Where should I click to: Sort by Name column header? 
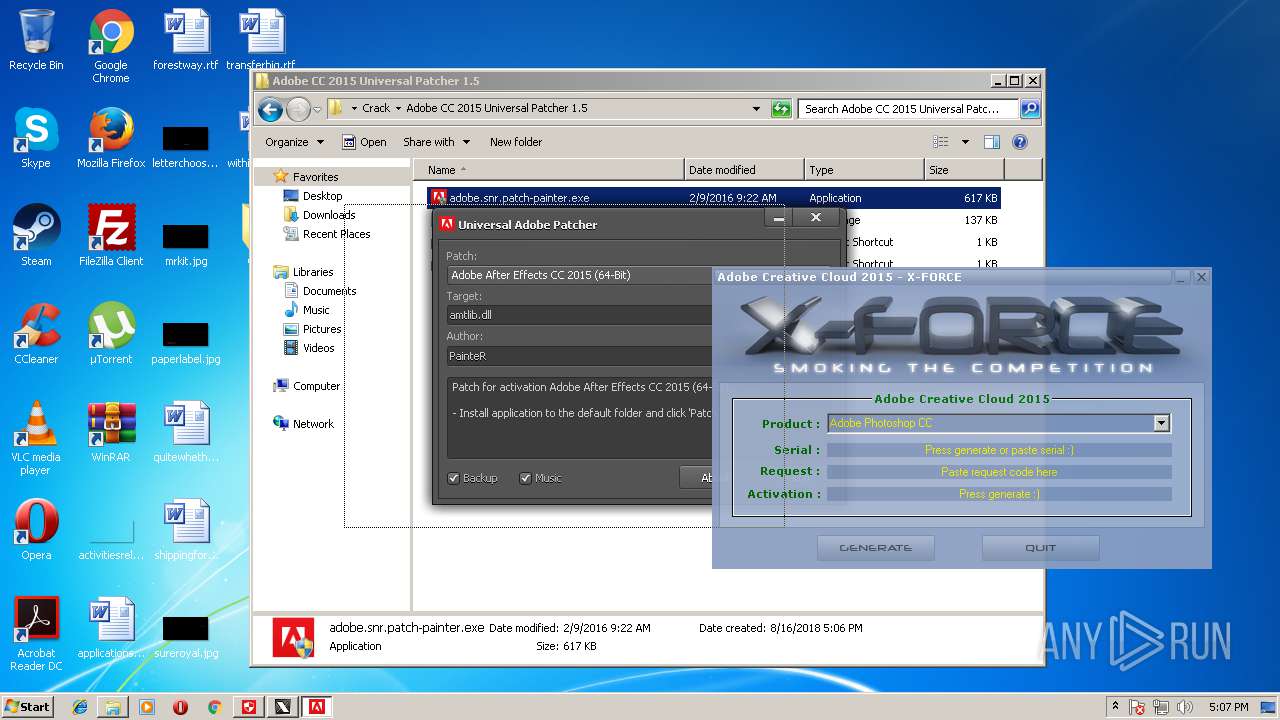pyautogui.click(x=549, y=170)
